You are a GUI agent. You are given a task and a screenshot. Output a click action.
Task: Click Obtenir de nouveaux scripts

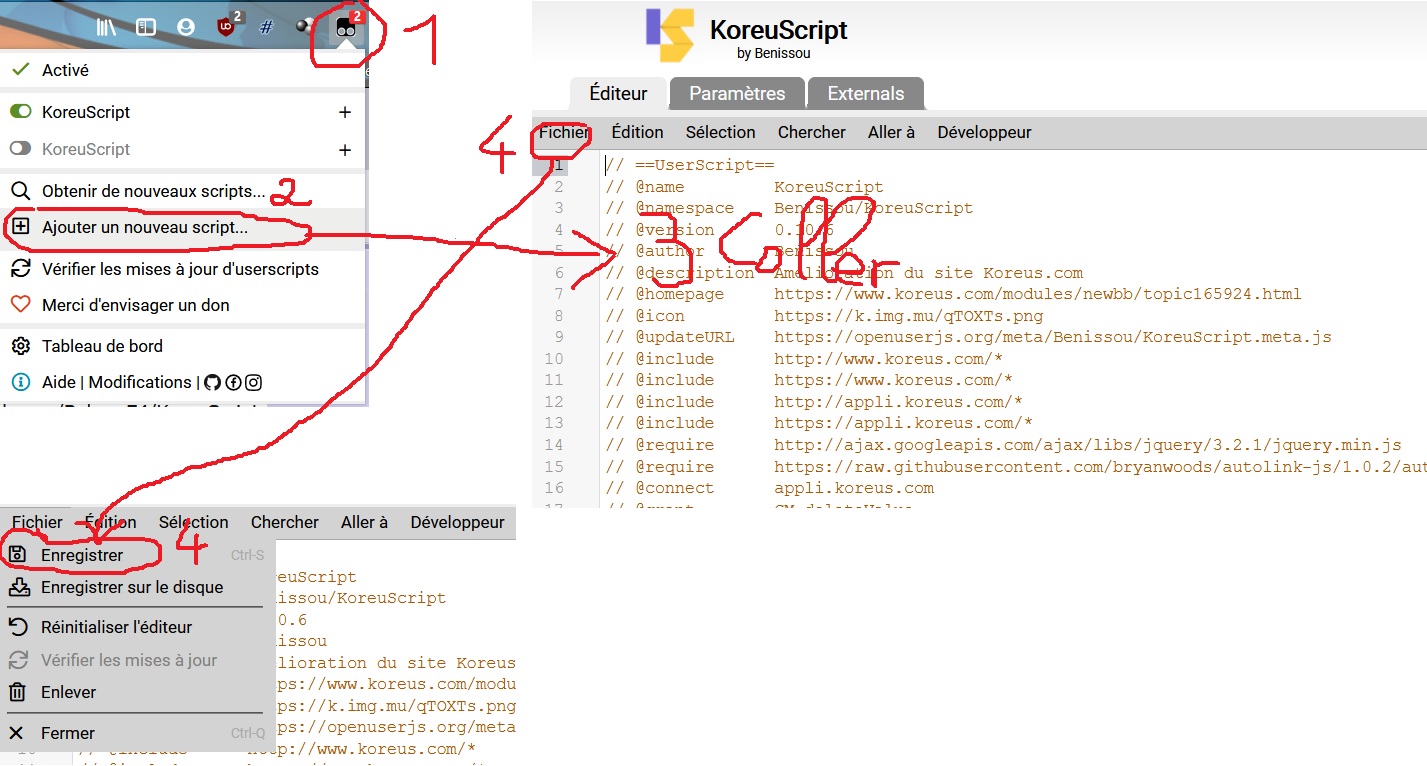pos(153,191)
